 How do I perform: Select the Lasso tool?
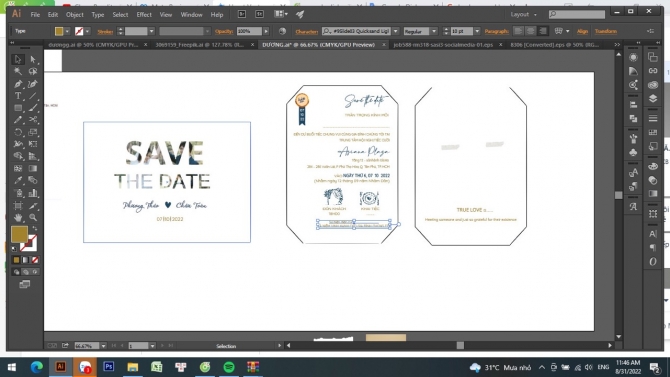[33, 71]
